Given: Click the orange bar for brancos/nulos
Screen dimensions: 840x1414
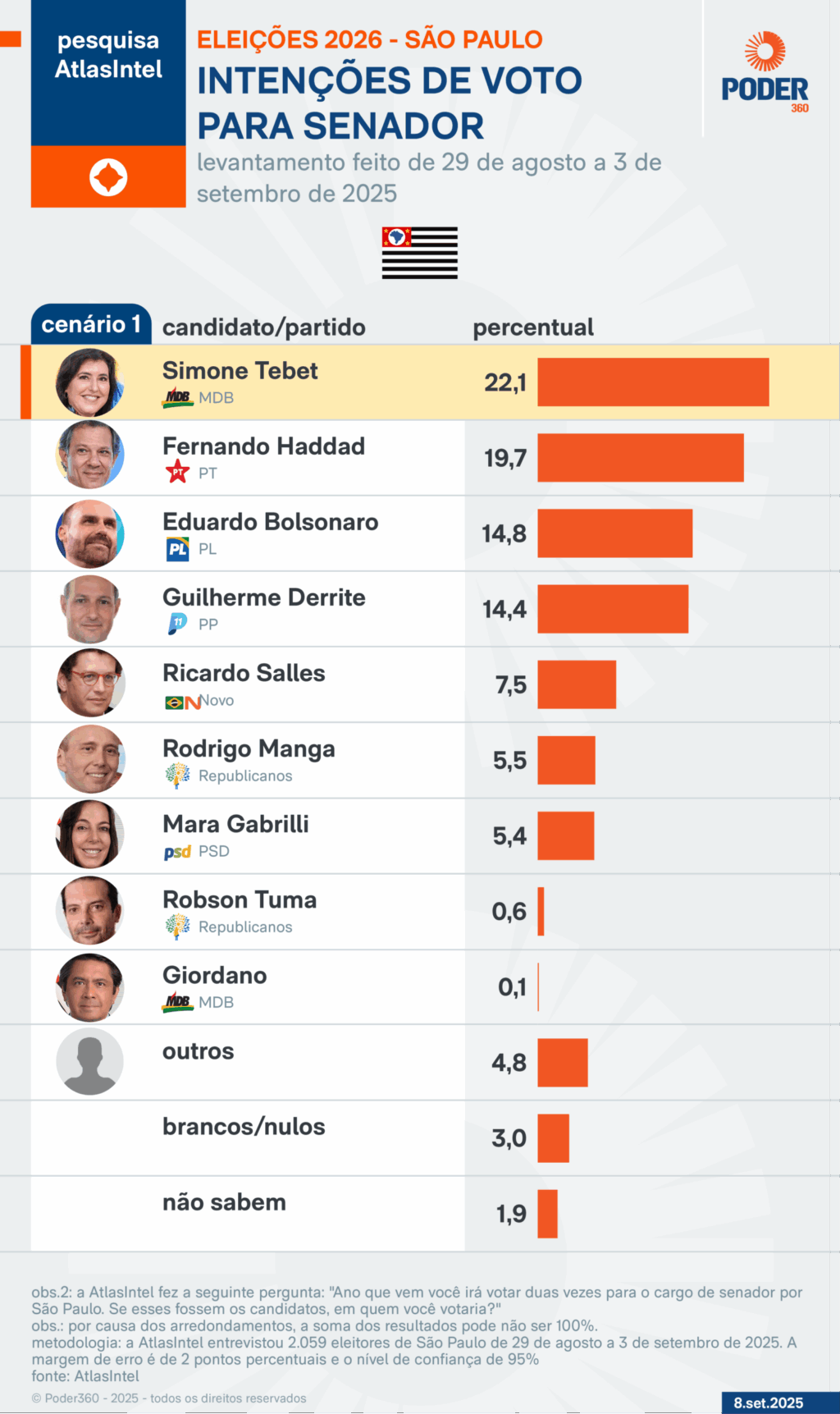Looking at the screenshot, I should tap(553, 1138).
